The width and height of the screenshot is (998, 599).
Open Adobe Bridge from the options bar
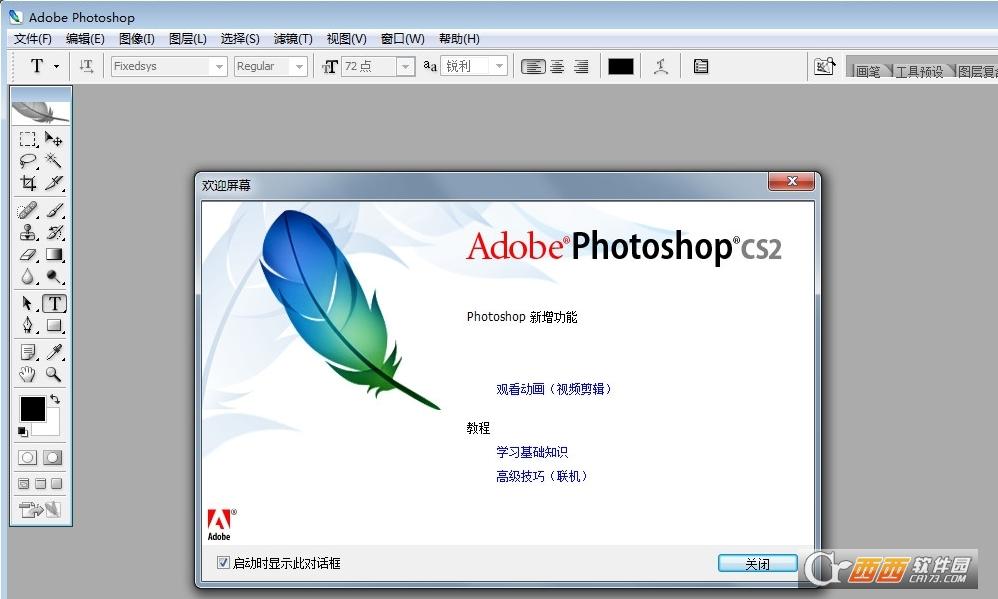tap(824, 66)
